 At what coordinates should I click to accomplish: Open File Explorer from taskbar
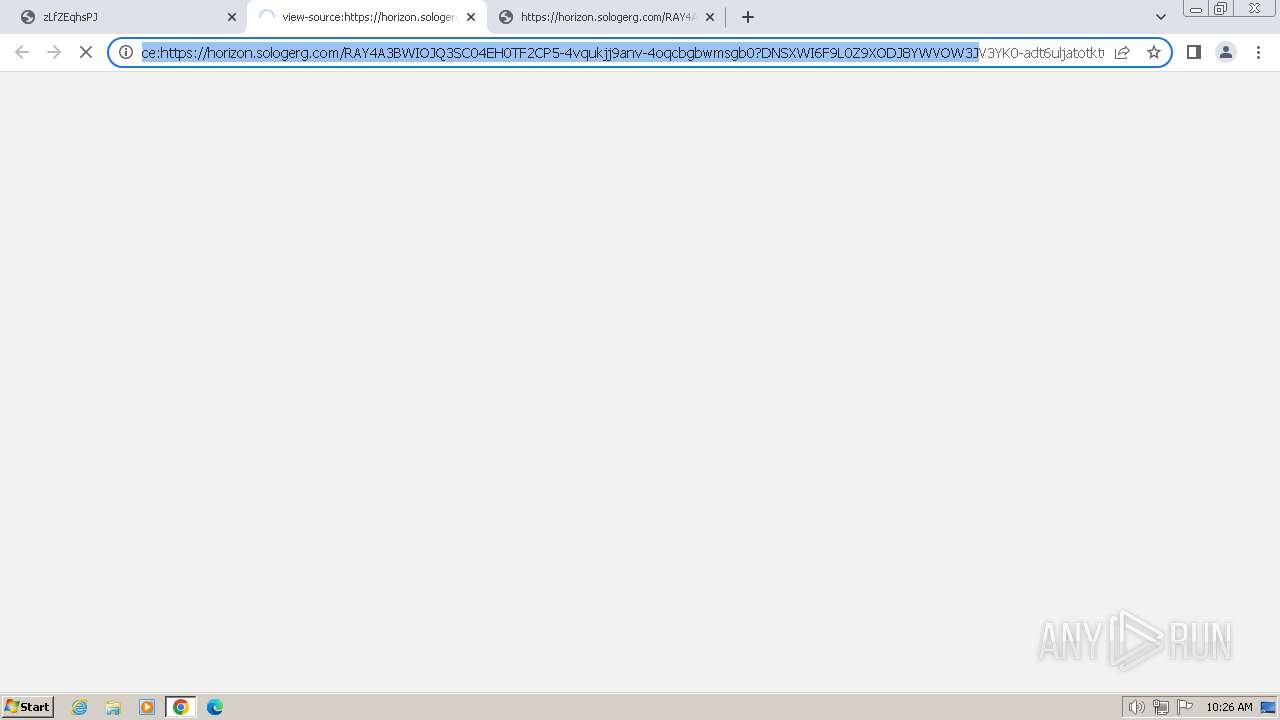pyautogui.click(x=113, y=707)
